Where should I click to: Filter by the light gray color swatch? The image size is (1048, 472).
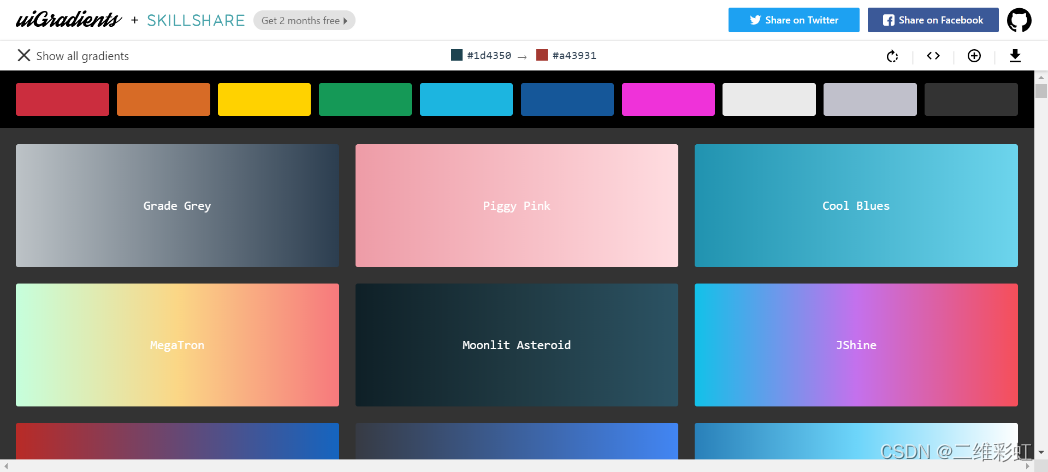pos(870,100)
